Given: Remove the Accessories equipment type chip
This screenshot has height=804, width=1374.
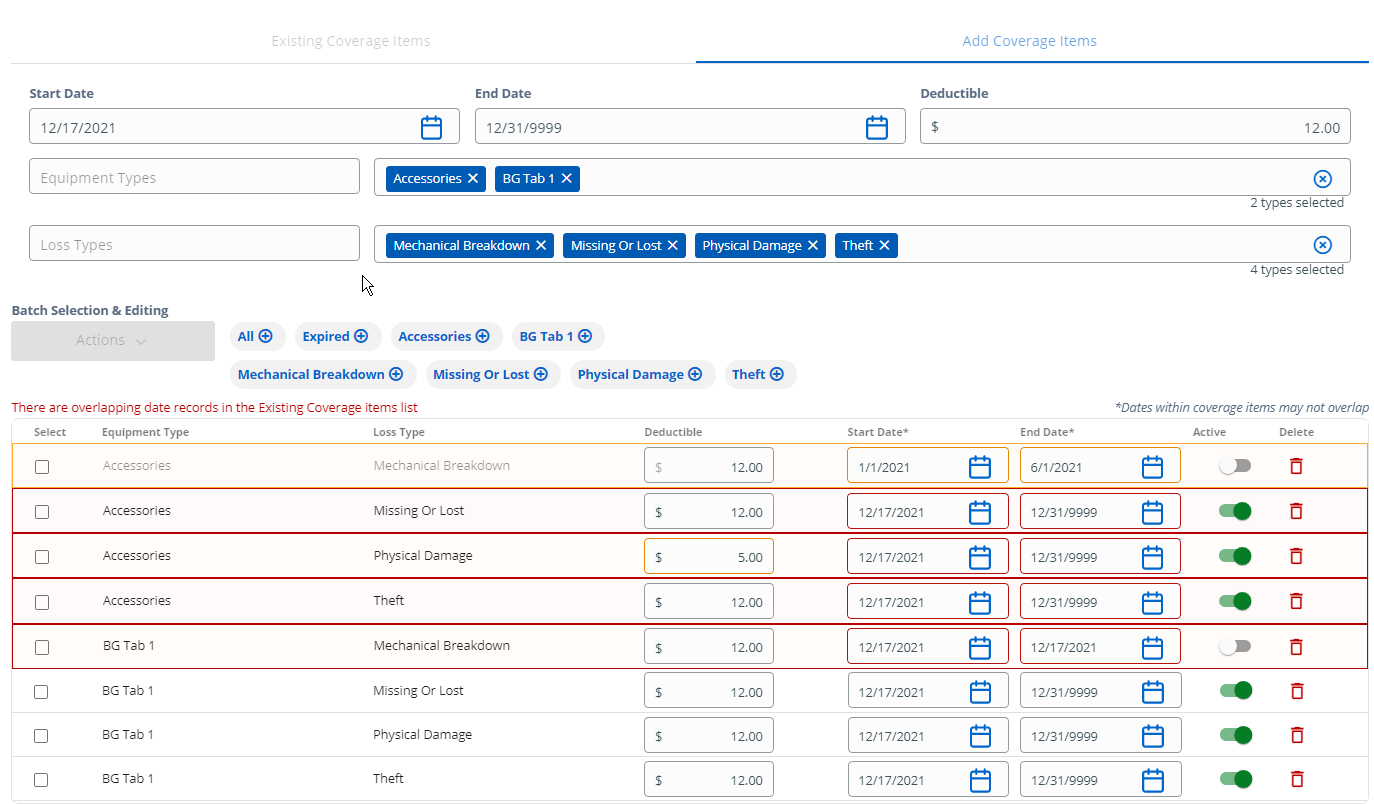Looking at the screenshot, I should pos(474,178).
